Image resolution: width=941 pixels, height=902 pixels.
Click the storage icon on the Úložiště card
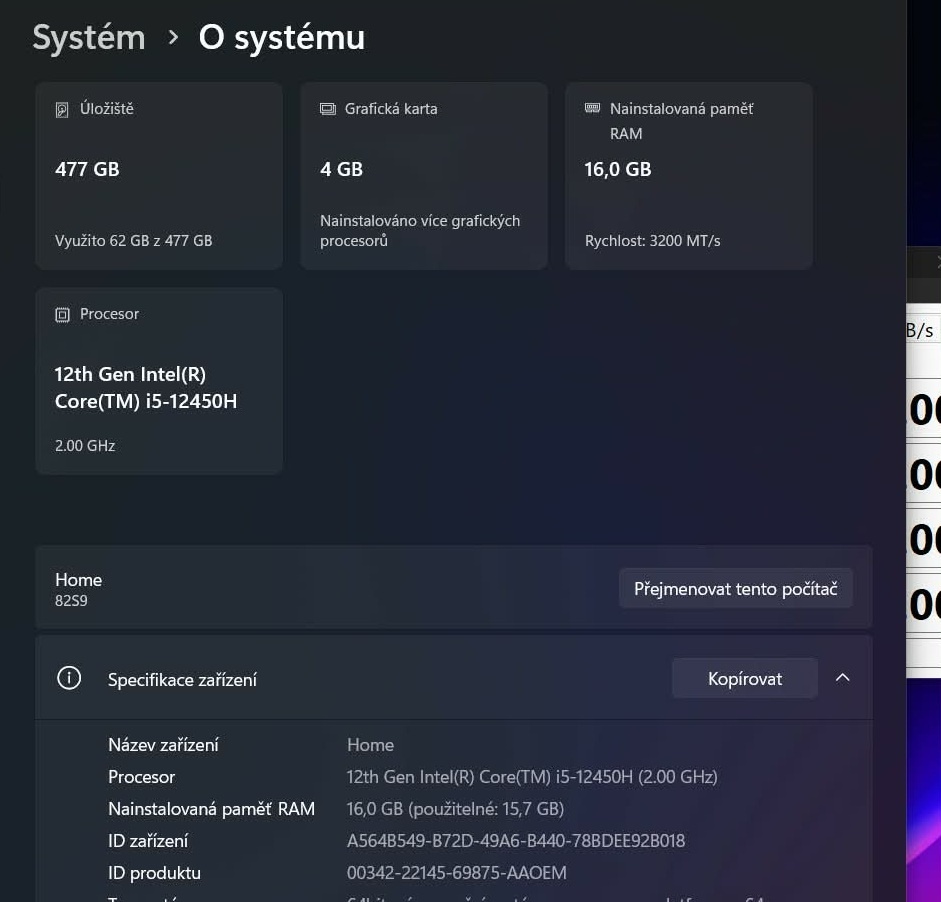coord(64,108)
